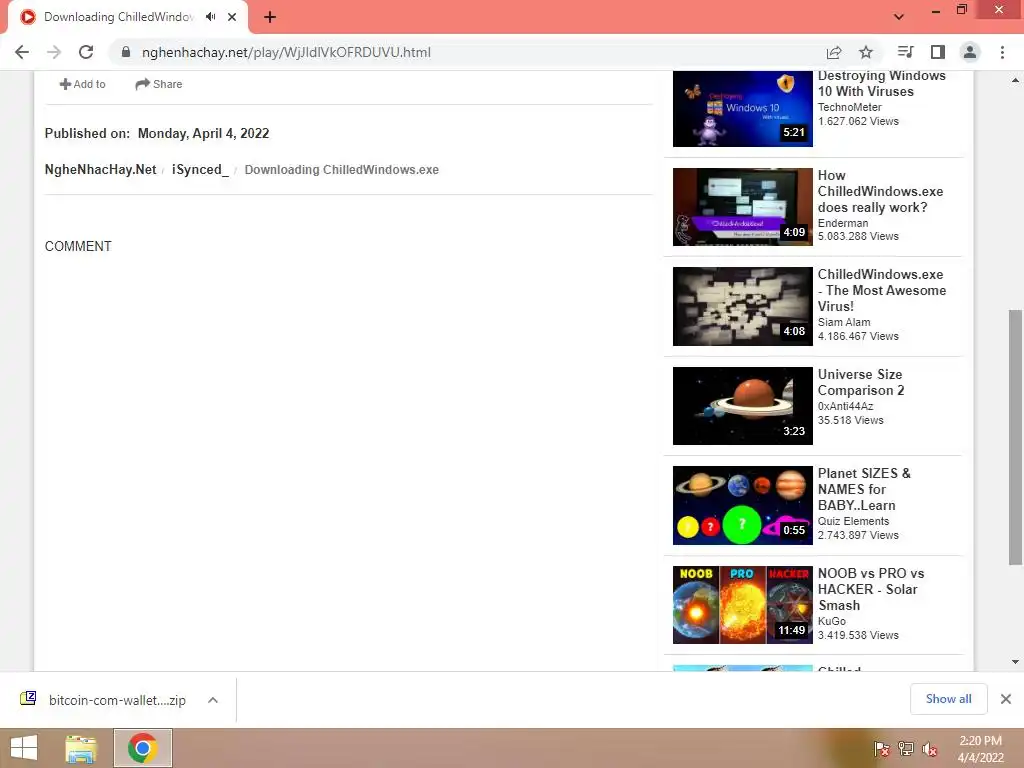Click the forward navigation arrow
Screen dimensions: 1024x768
(x=54, y=52)
